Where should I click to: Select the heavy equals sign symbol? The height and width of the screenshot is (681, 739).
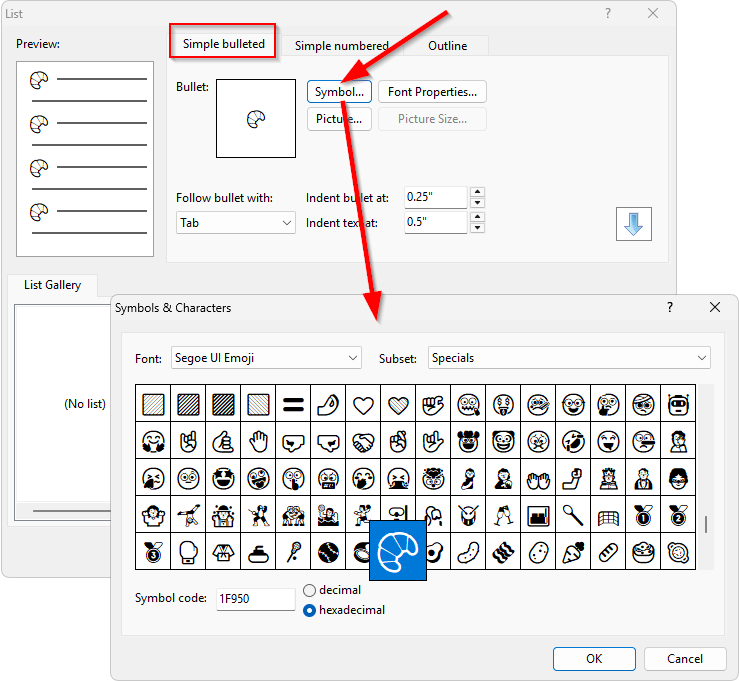293,404
